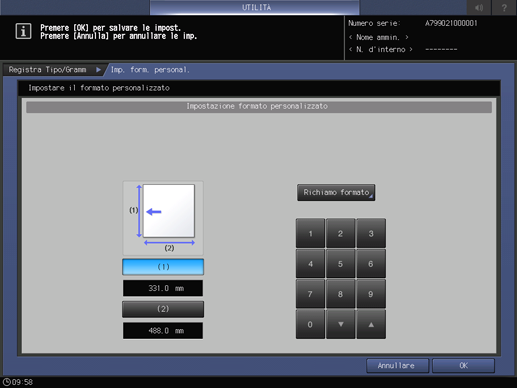The height and width of the screenshot is (388, 517).
Task: Click the Nome ammin. label
Action: 378,37
